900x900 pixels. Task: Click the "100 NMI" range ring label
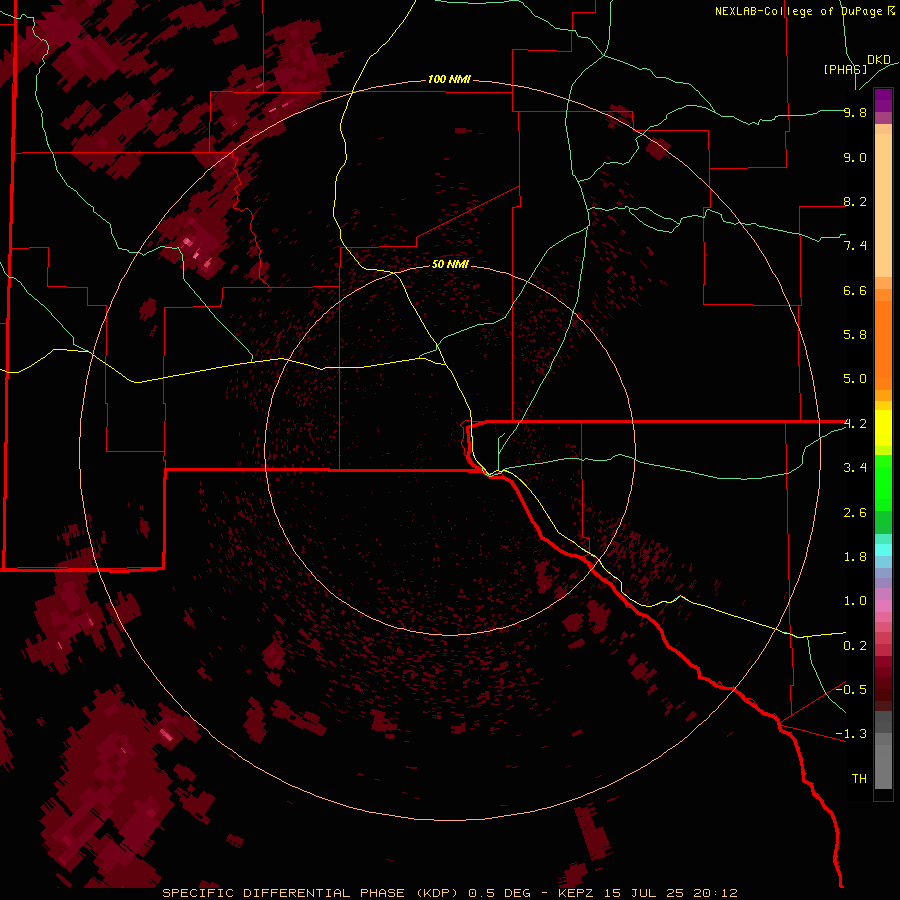point(449,79)
